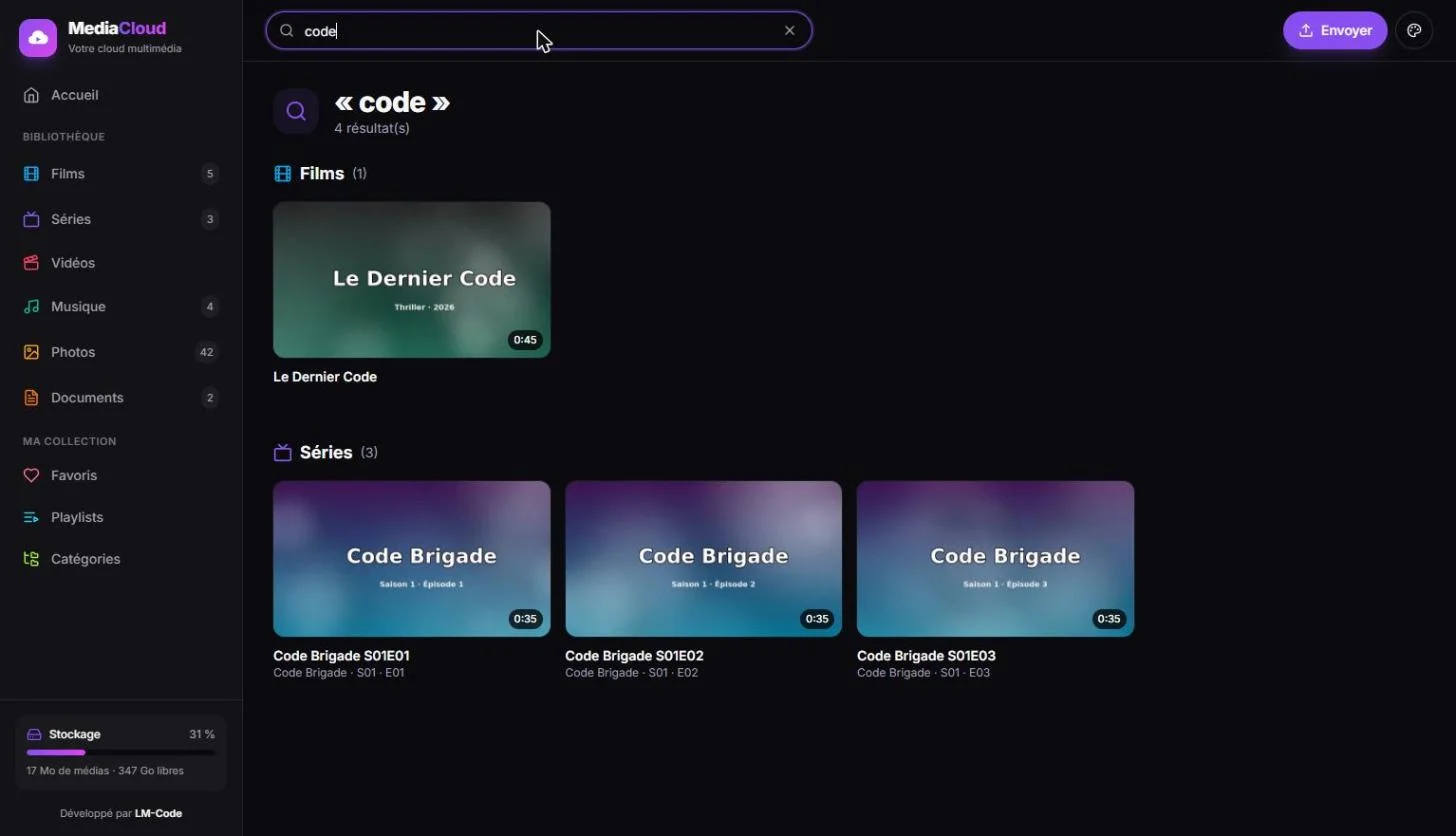
Task: Play the Code Brigade Episode 3 thumbnail
Action: (x=996, y=559)
